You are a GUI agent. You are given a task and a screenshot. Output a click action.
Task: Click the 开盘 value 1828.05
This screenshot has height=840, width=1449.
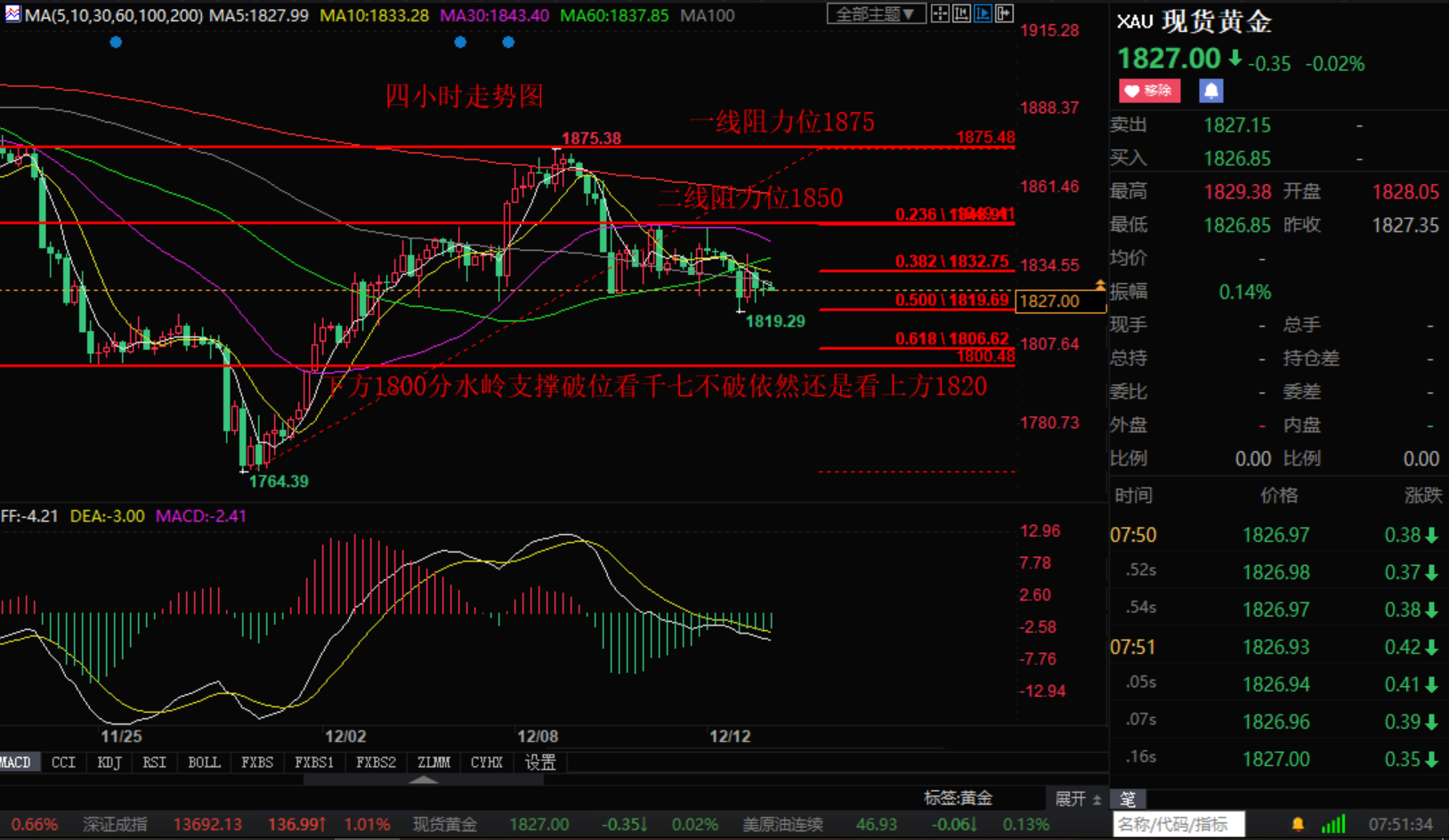point(1405,192)
